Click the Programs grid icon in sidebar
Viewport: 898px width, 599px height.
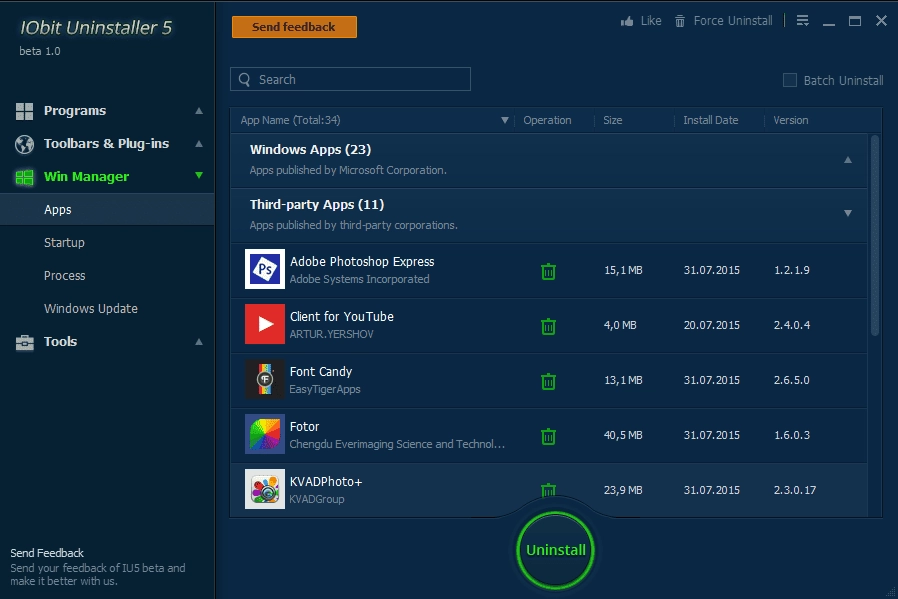pos(24,111)
